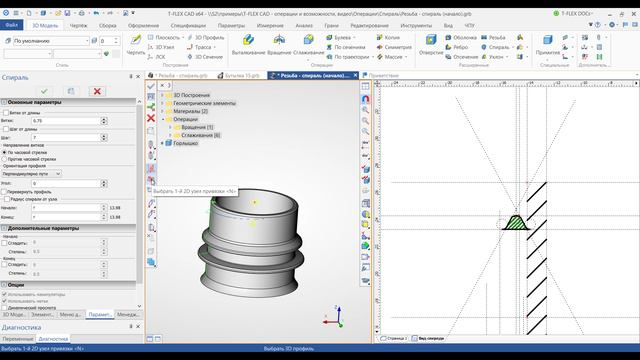Select the Оболочка (Shell) tool
This screenshot has width=640, height=360.
pos(461,38)
